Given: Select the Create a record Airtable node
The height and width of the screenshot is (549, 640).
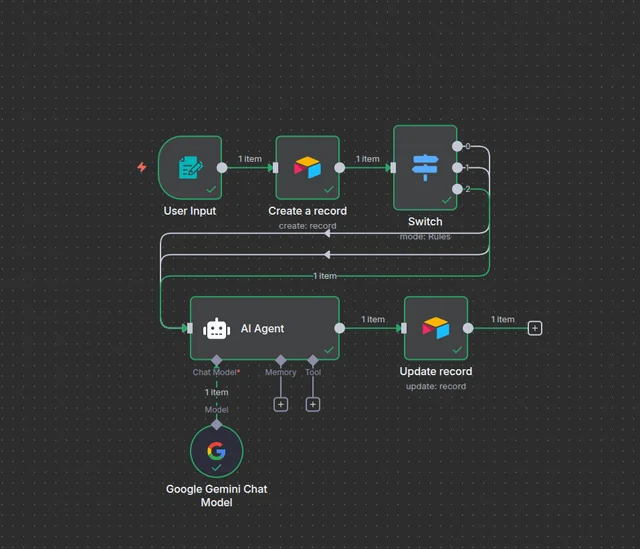Looking at the screenshot, I should [308, 167].
